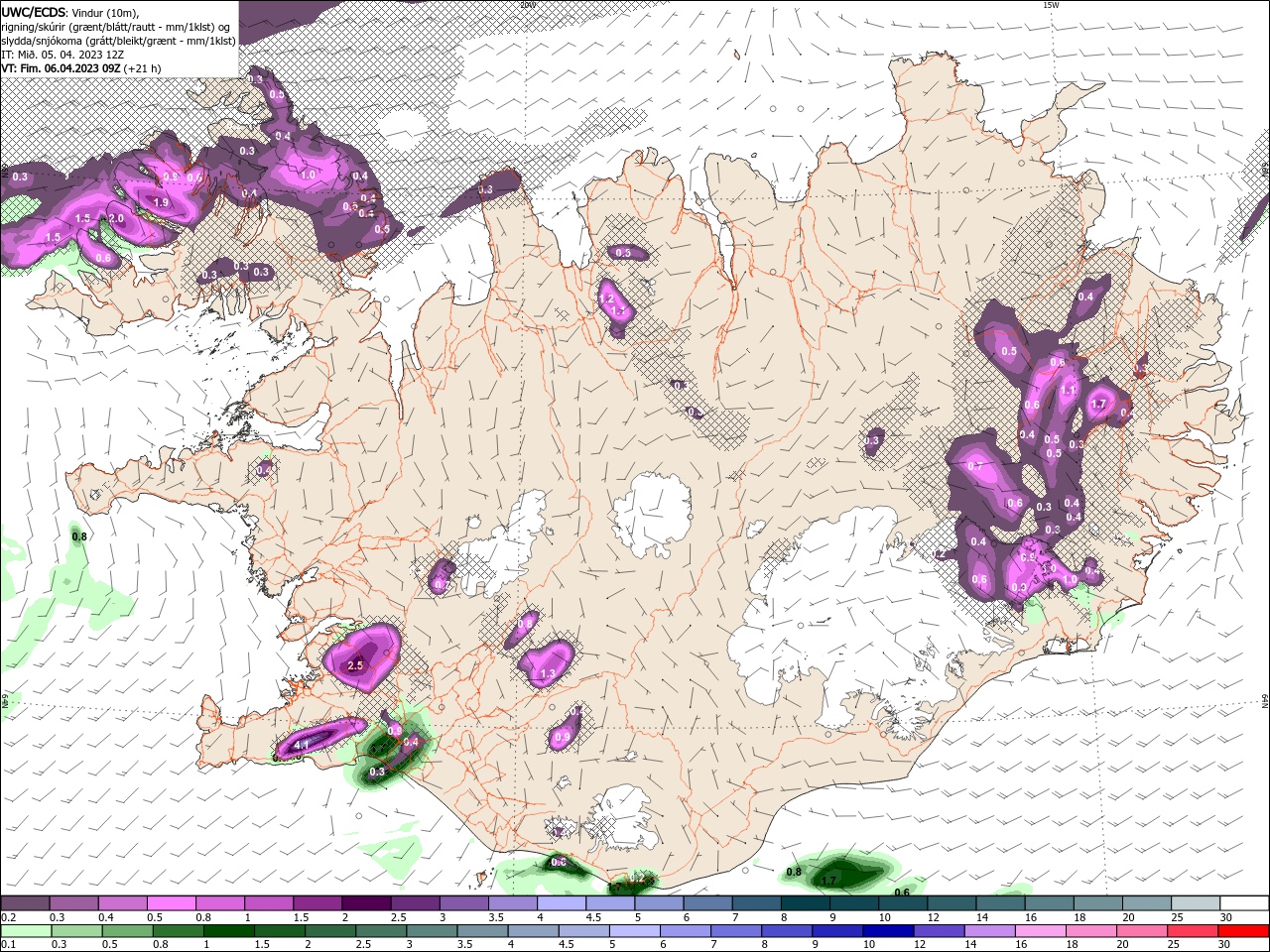Click the 0.1 label on the lower legend
1270x952 pixels.
coord(7,945)
